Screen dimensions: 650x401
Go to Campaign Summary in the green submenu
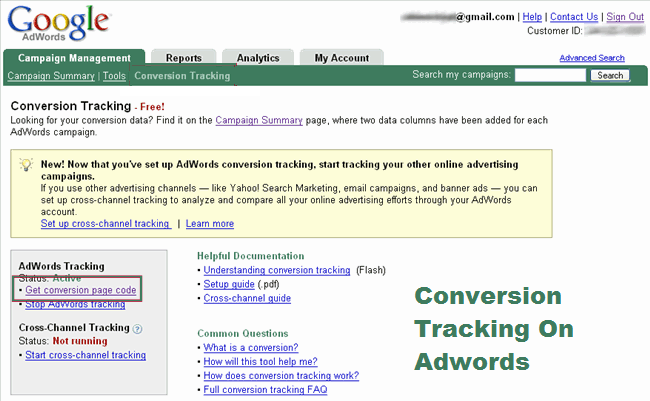point(51,76)
